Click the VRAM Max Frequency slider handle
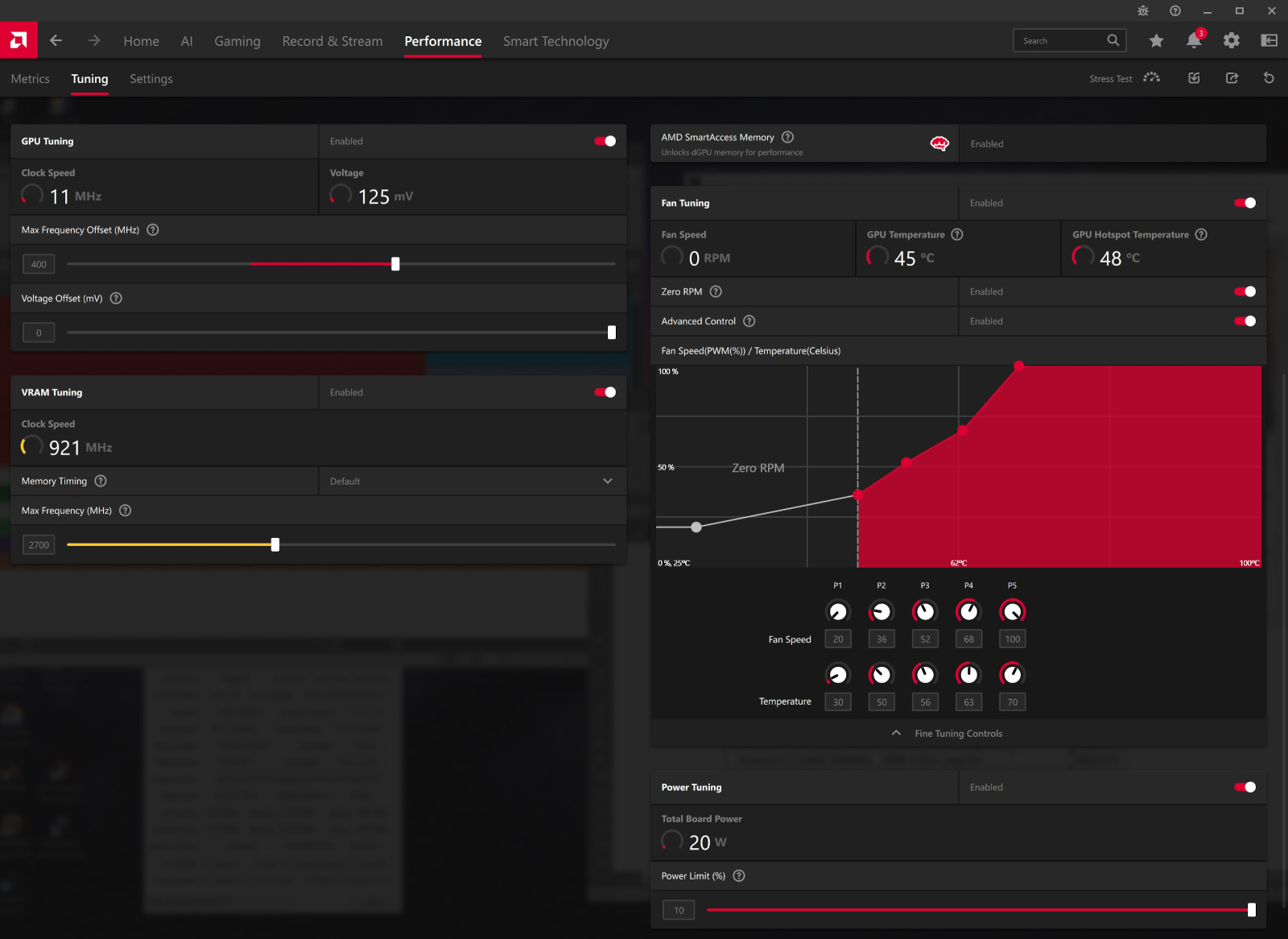Viewport: 1288px width, 939px height. point(275,544)
